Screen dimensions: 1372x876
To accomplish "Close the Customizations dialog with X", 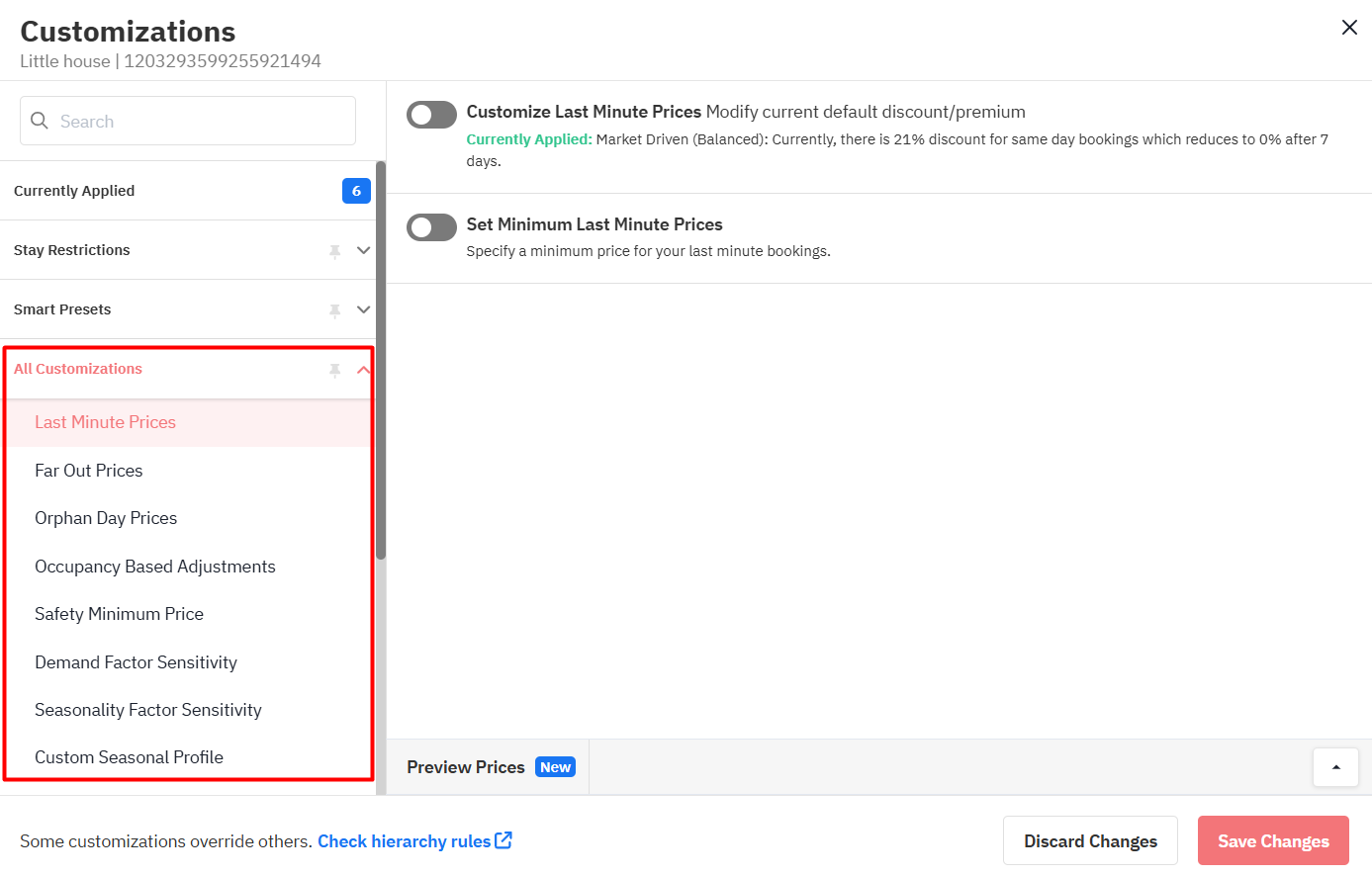I will tap(1349, 28).
